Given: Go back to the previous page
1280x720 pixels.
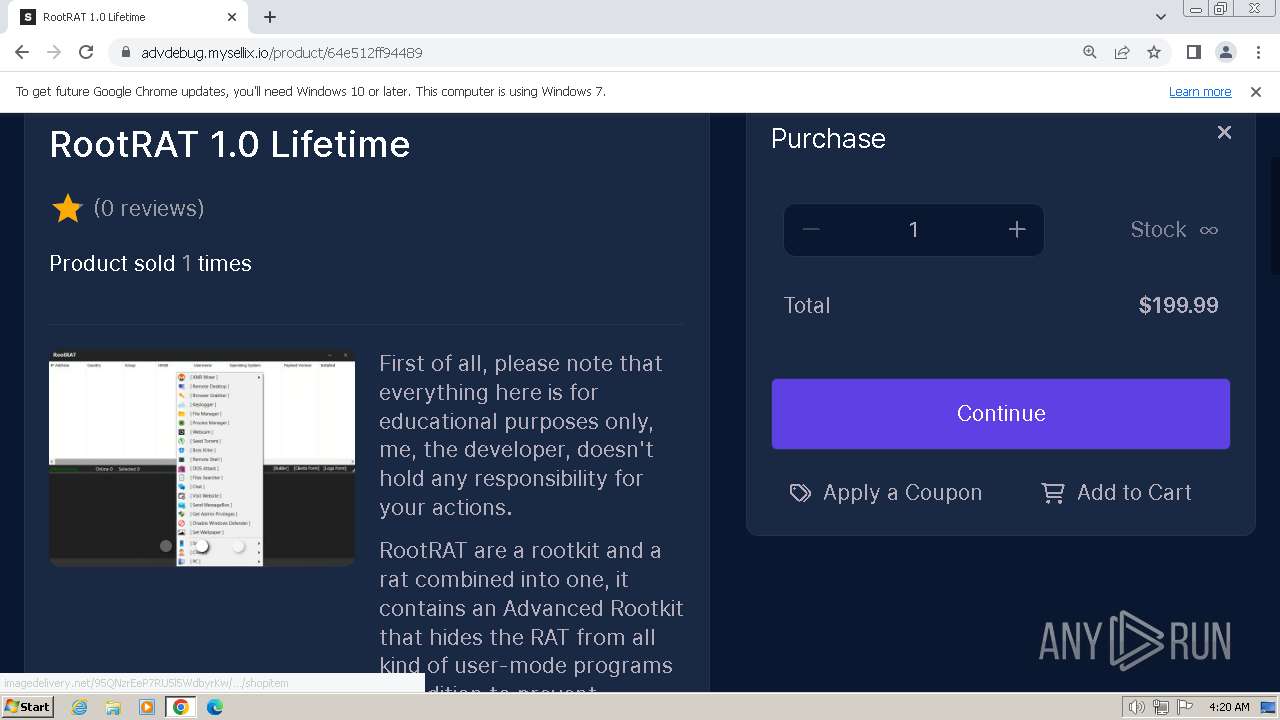Looking at the screenshot, I should coord(22,52).
